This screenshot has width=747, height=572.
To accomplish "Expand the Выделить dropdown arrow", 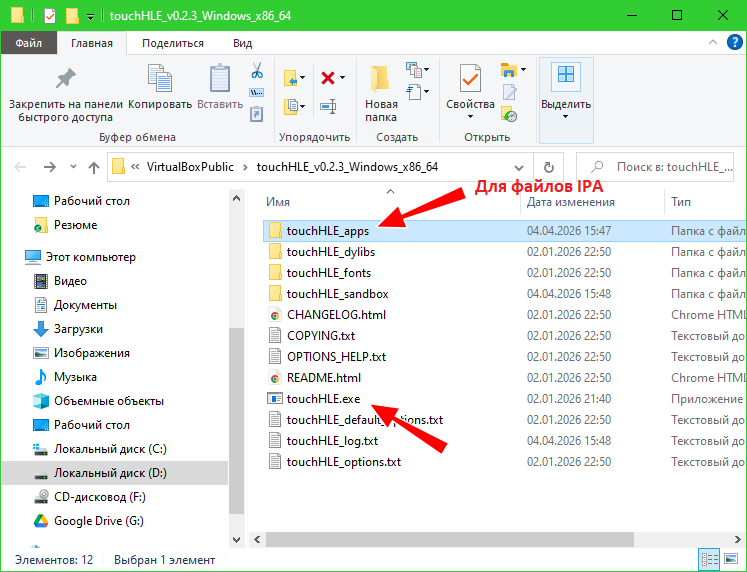I will [565, 117].
